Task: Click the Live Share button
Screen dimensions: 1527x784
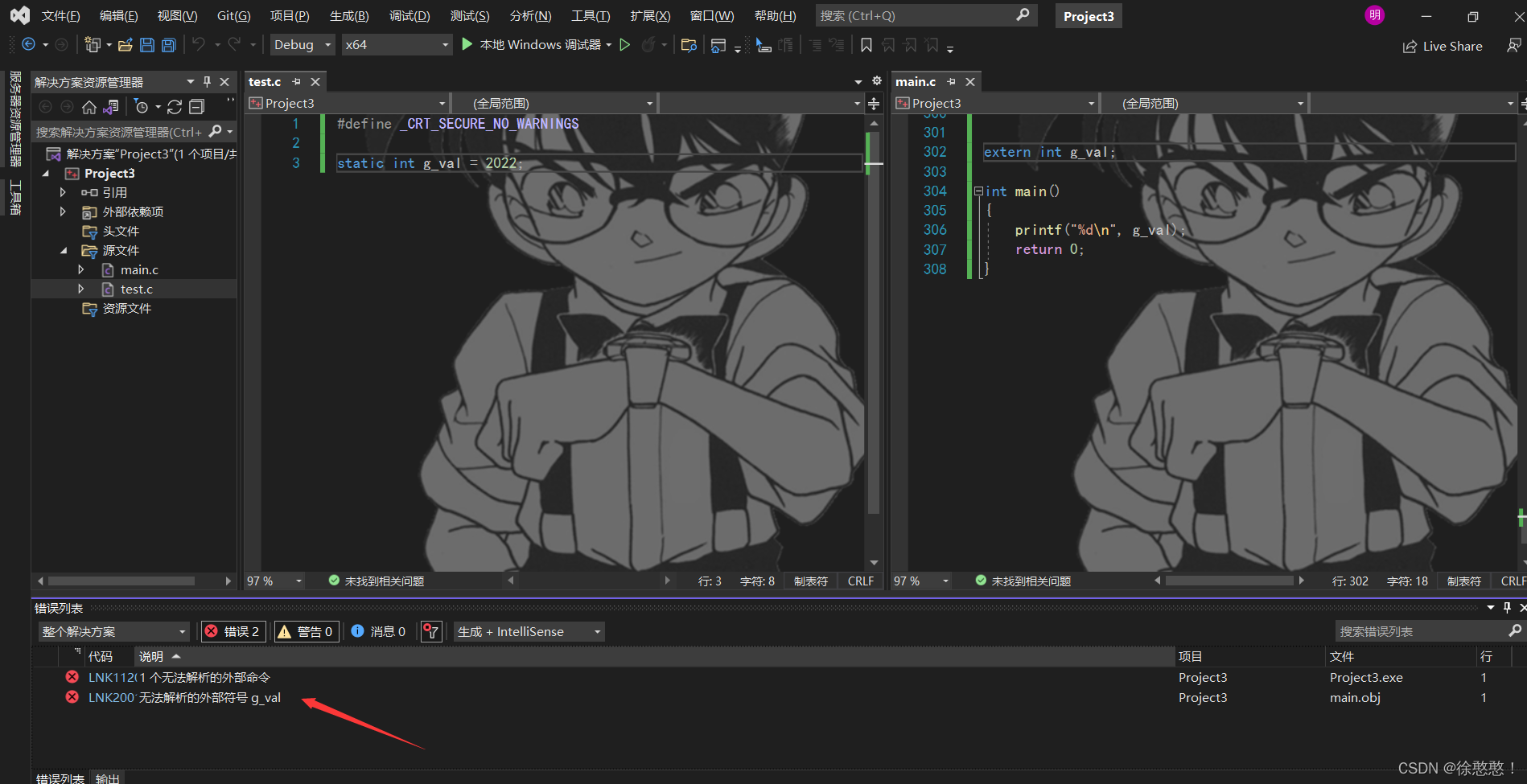Action: [1443, 47]
